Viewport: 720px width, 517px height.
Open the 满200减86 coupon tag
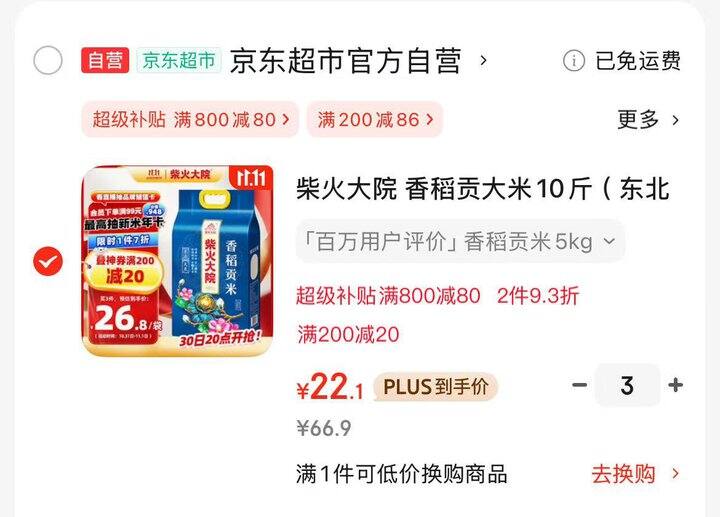[x=375, y=119]
